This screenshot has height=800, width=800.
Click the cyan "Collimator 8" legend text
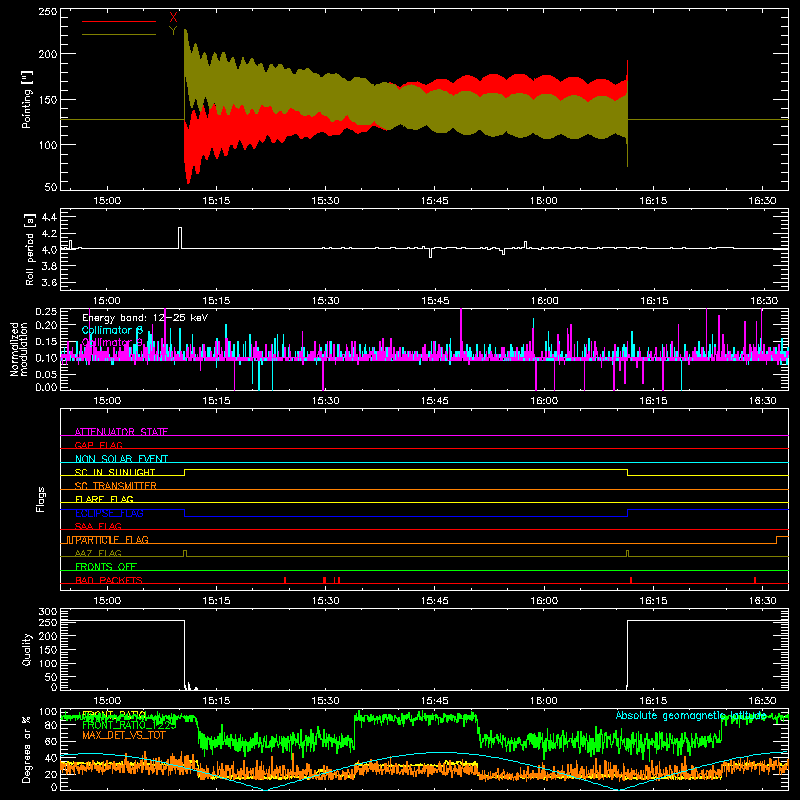tap(112, 331)
